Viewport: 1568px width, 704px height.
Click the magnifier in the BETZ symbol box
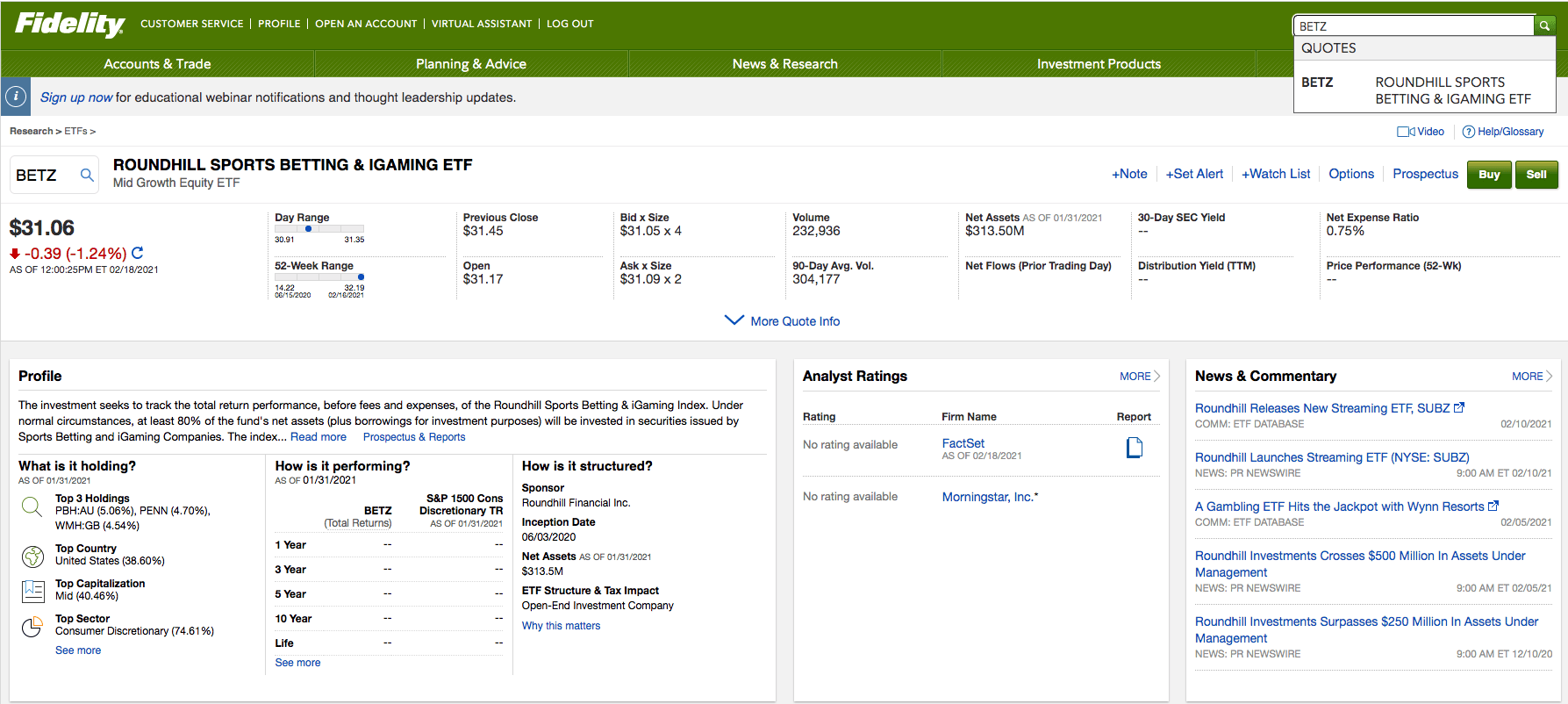[x=87, y=175]
